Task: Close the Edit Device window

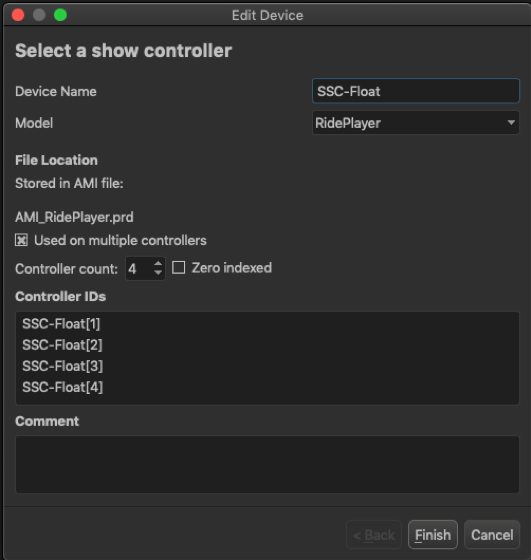Action: tap(18, 15)
